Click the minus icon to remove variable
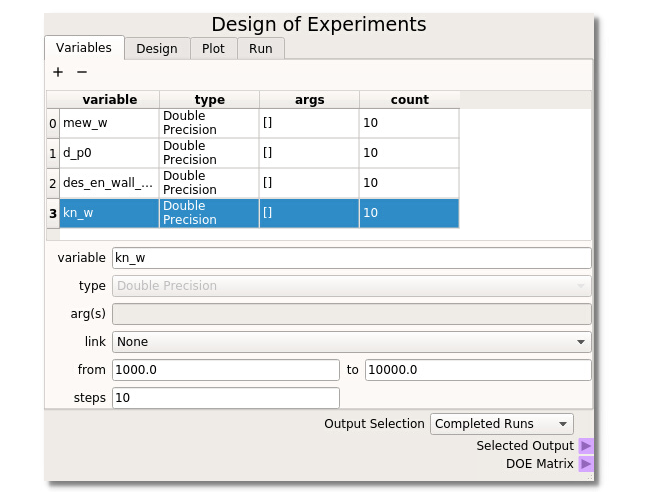The width and height of the screenshot is (646, 492). pyautogui.click(x=82, y=72)
